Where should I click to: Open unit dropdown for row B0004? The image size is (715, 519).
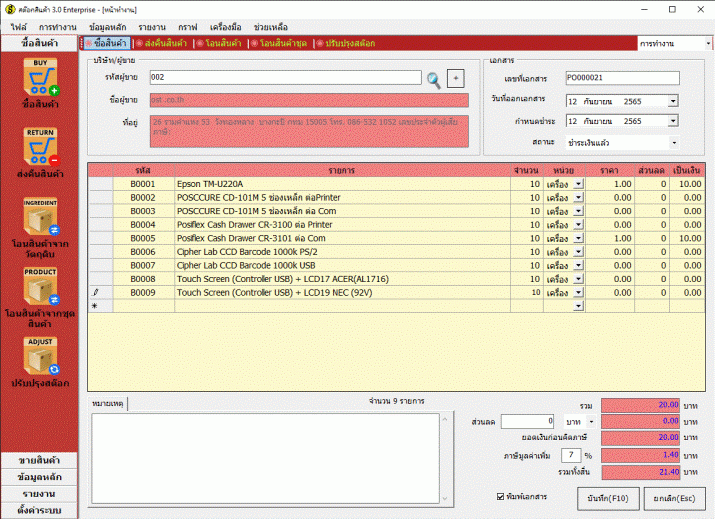(x=578, y=224)
